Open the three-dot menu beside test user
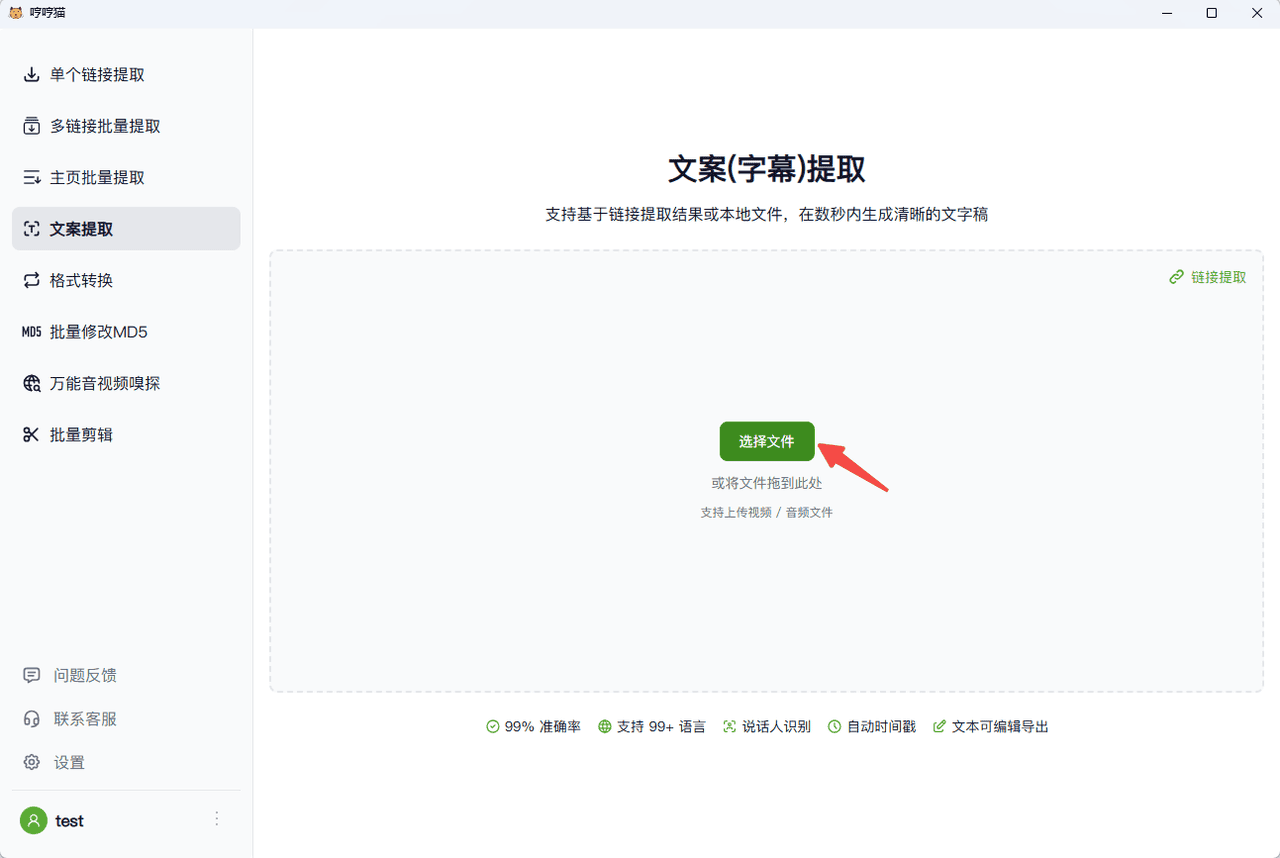 coord(217,819)
